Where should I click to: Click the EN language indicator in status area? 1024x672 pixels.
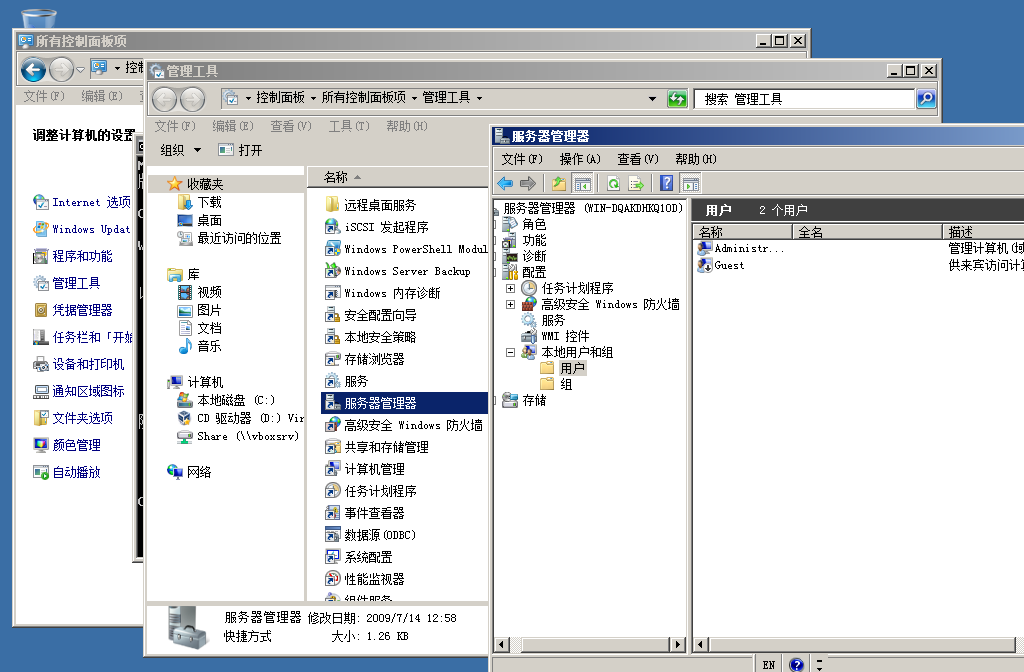(769, 665)
